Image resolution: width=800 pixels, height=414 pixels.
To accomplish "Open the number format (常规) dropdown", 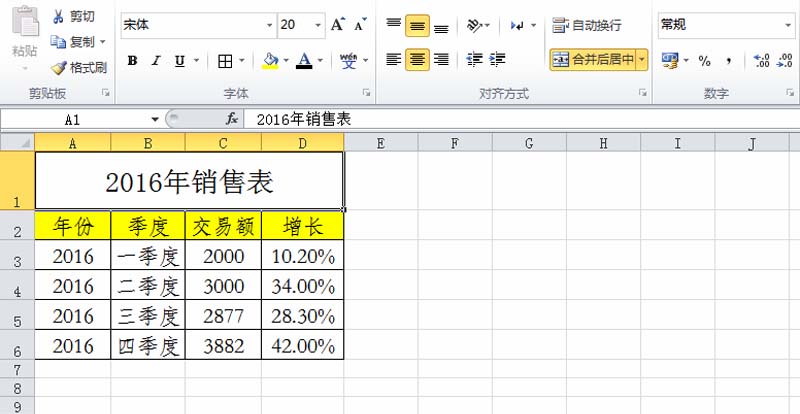I will [x=788, y=25].
